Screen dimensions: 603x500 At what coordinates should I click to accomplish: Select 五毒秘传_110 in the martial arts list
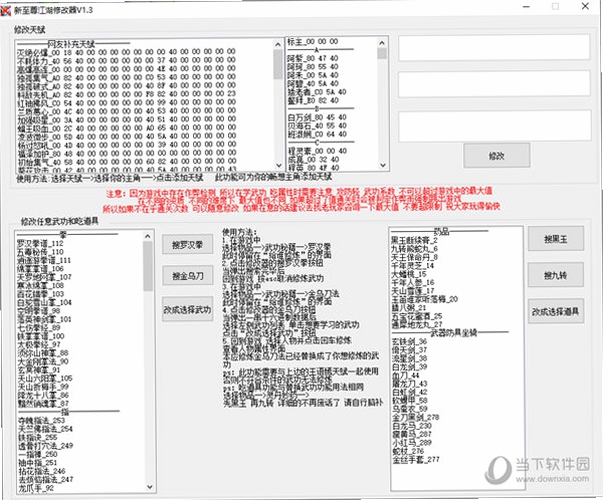(x=40, y=252)
